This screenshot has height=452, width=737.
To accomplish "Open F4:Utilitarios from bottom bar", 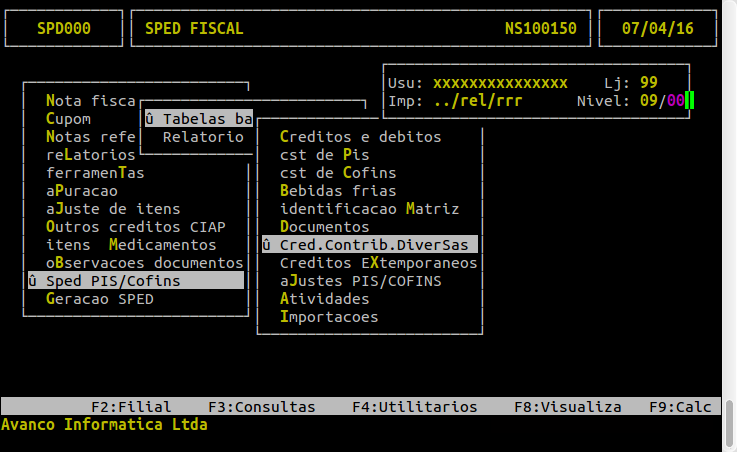I will click(x=414, y=407).
